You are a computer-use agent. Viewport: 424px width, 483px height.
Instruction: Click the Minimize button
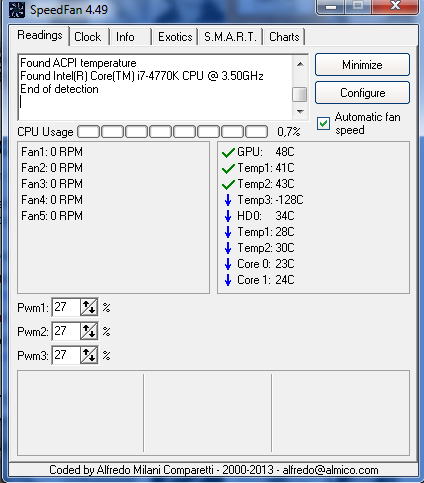tap(362, 65)
